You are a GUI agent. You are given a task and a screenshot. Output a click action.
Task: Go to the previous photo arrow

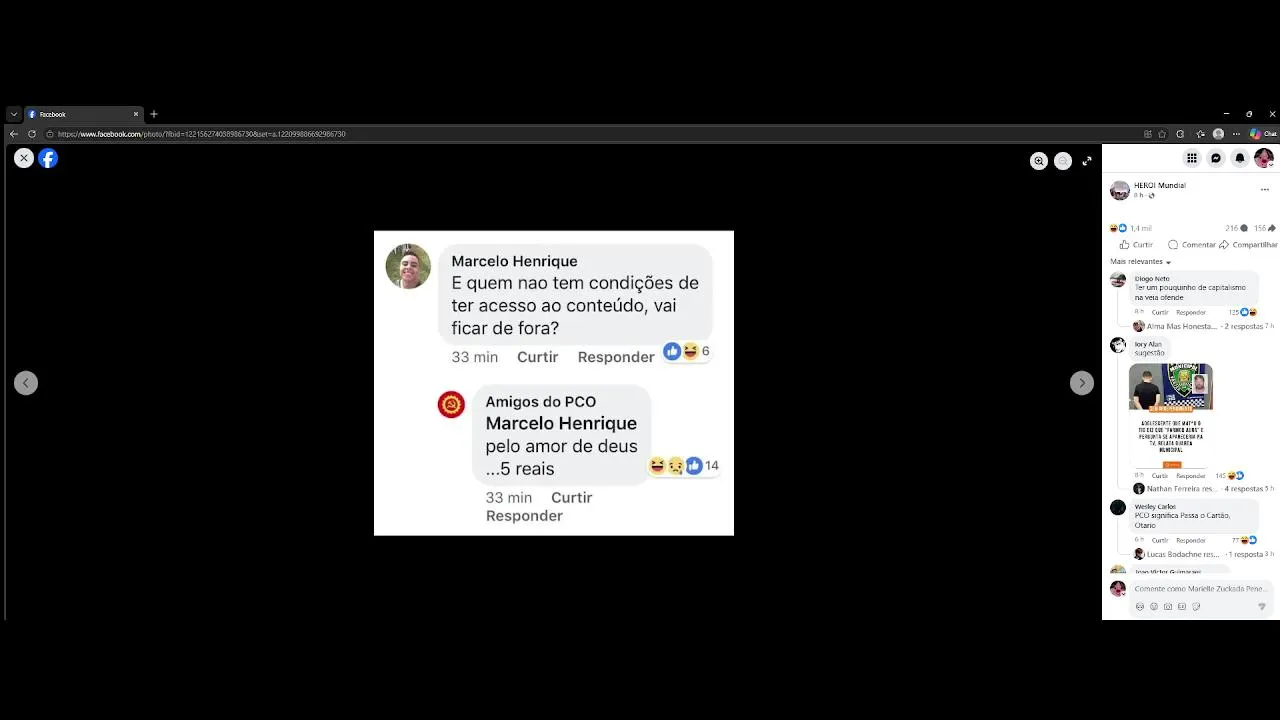tap(26, 383)
